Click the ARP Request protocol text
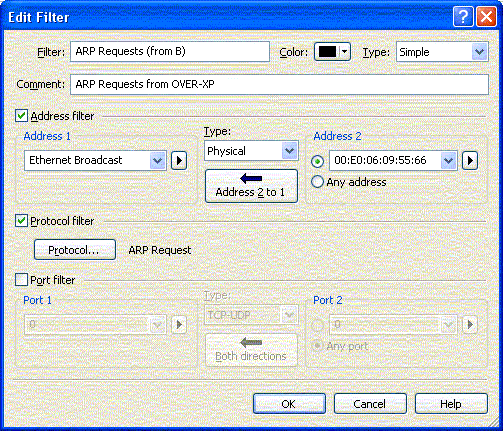The image size is (503, 431). tap(160, 250)
